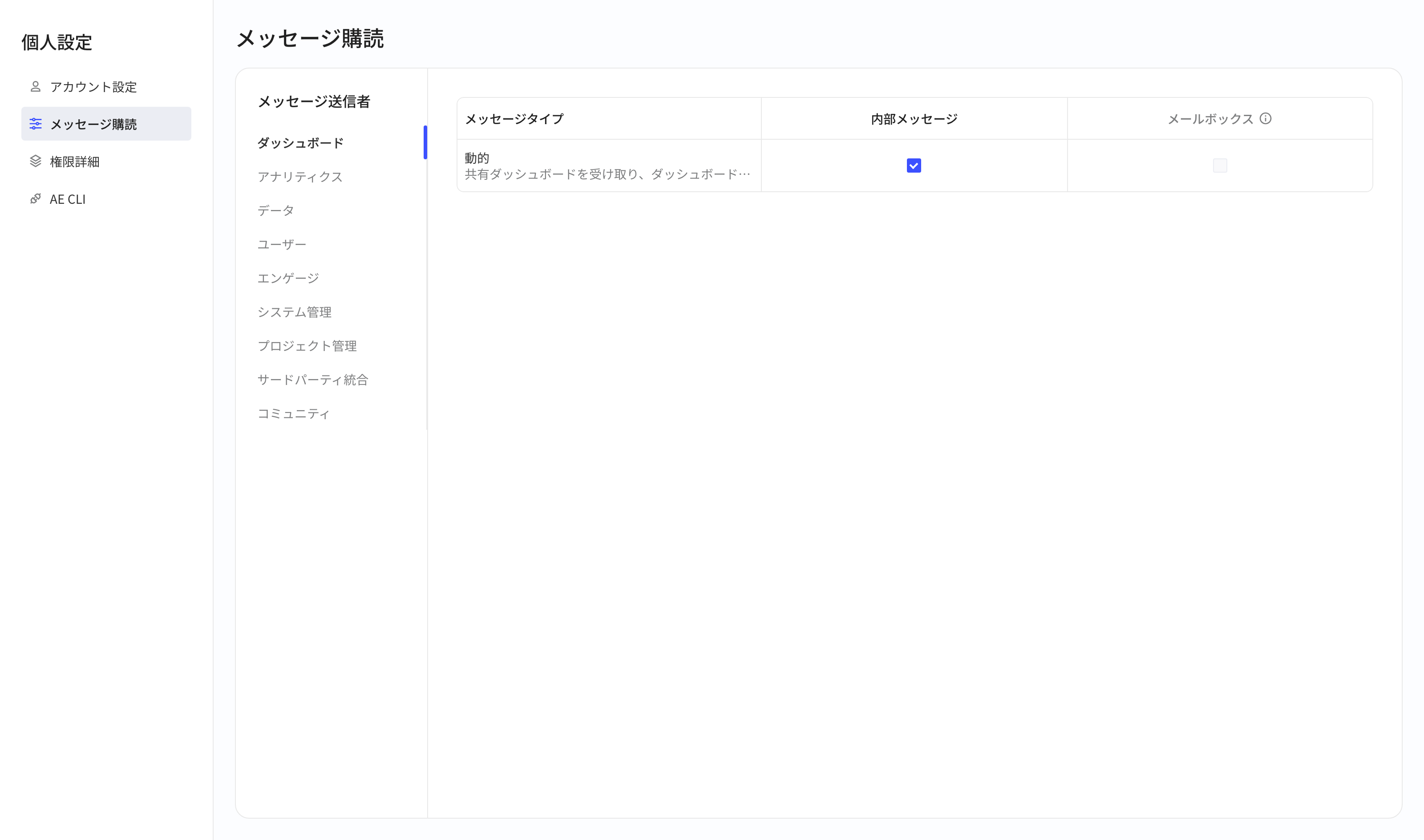1424x840 pixels.
Task: Open 権限詳細 settings page
Action: [106, 162]
